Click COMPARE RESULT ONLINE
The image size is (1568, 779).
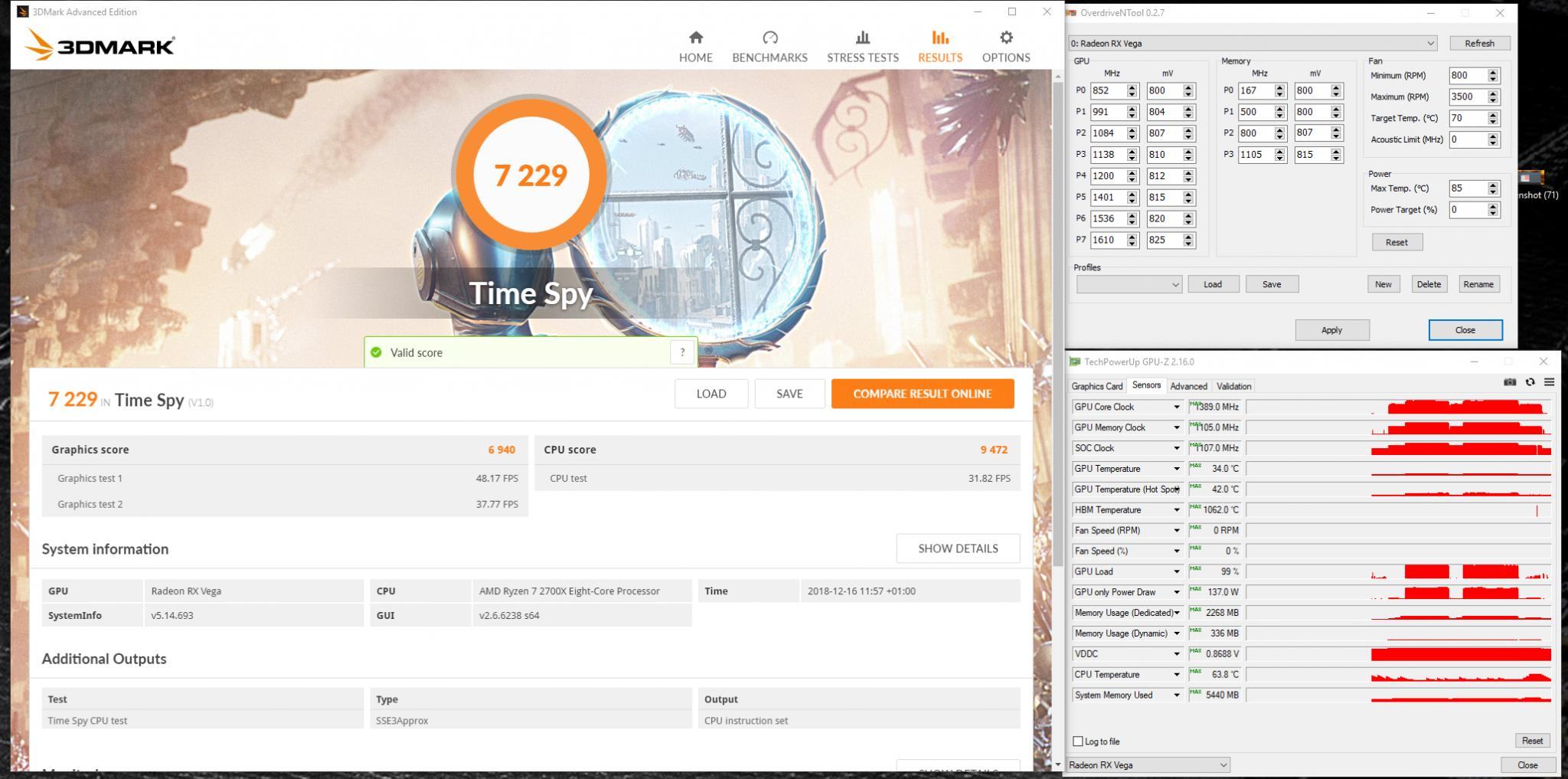(923, 394)
